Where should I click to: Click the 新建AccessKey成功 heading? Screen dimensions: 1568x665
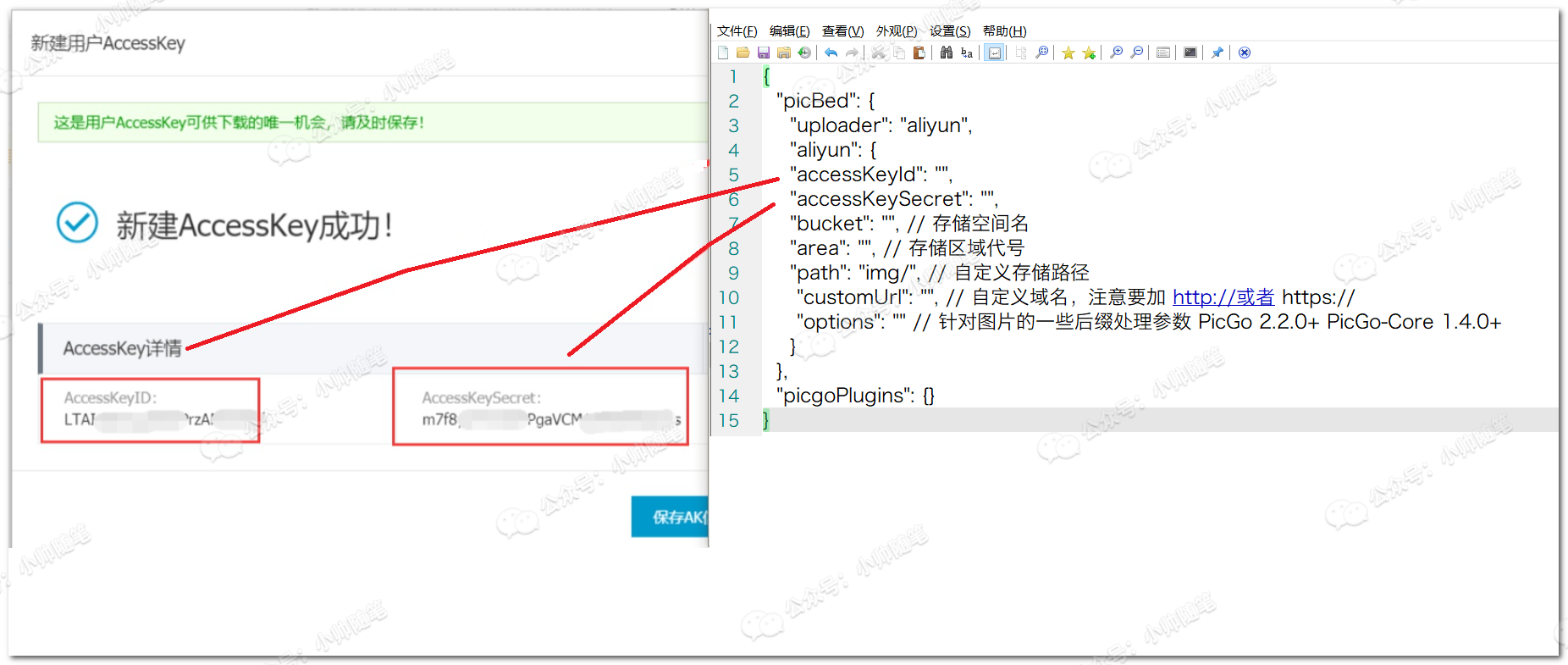click(254, 226)
